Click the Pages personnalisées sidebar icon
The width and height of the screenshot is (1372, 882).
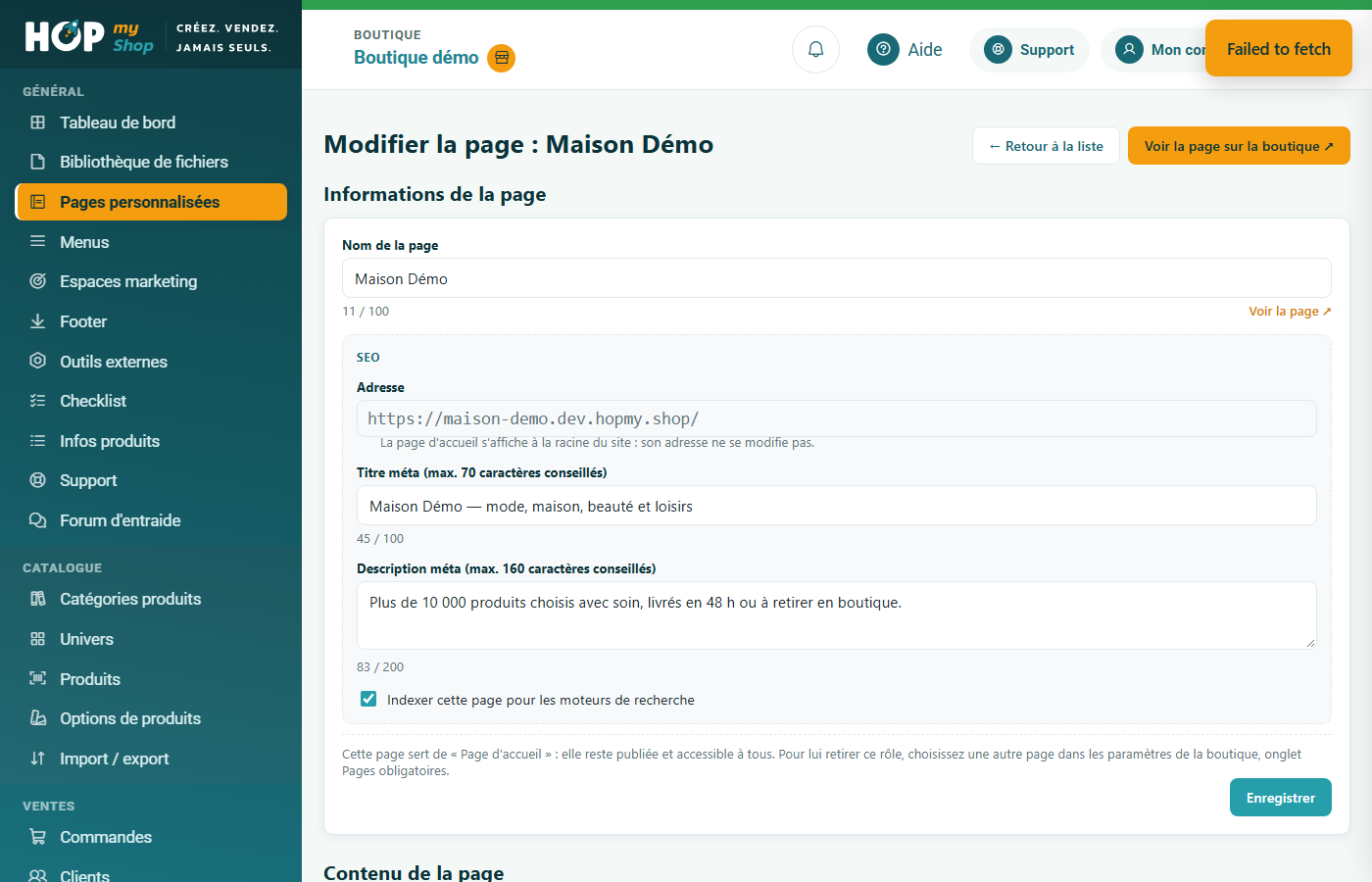click(38, 202)
